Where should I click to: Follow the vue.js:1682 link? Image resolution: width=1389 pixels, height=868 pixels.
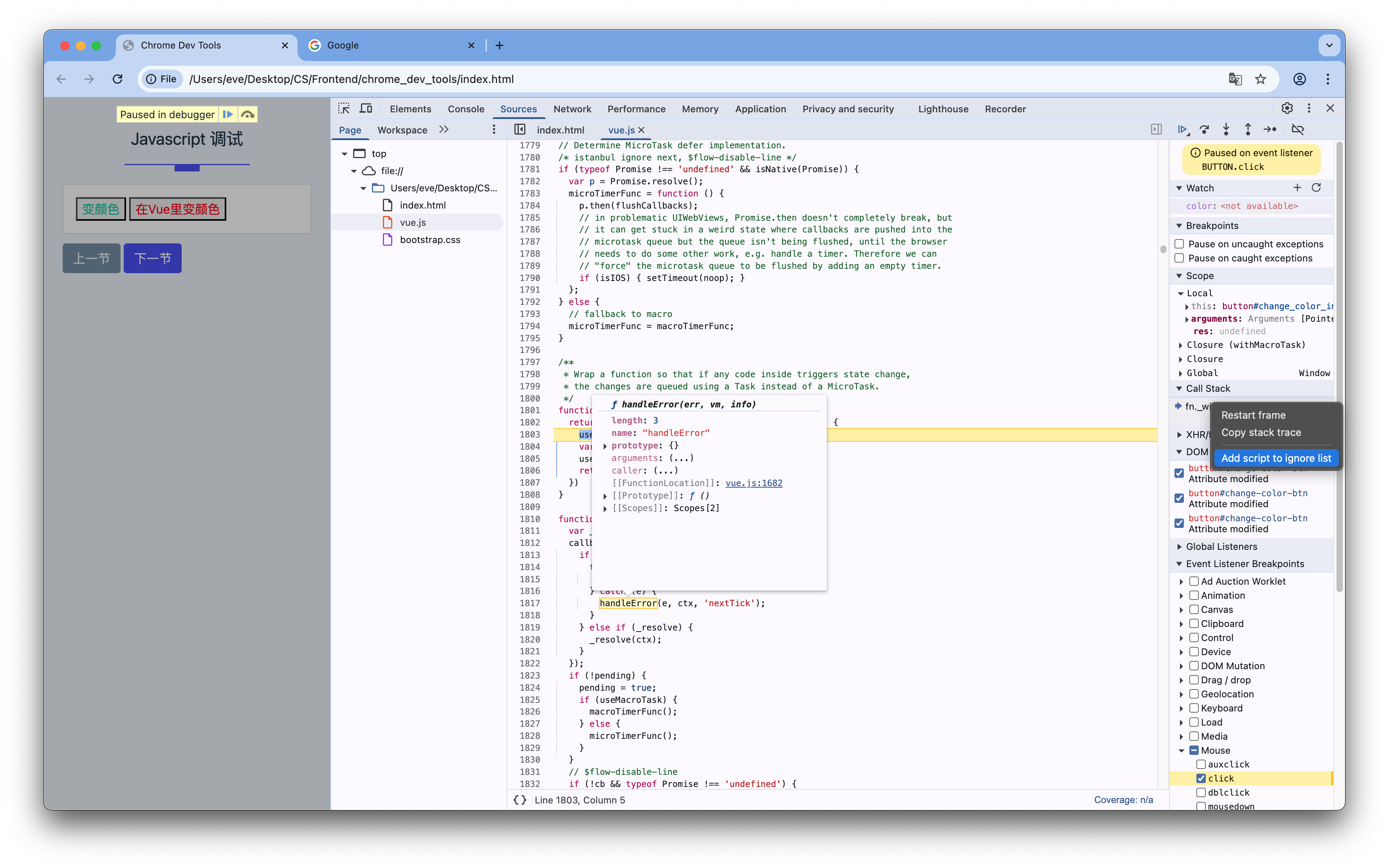tap(753, 483)
